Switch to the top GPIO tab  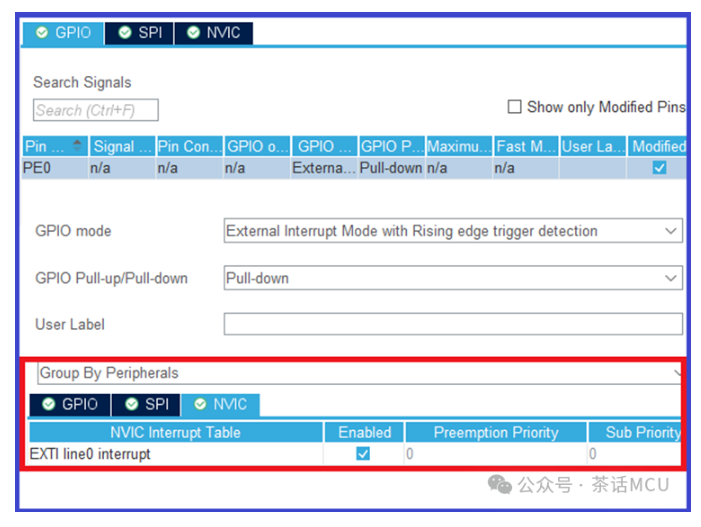(62, 32)
